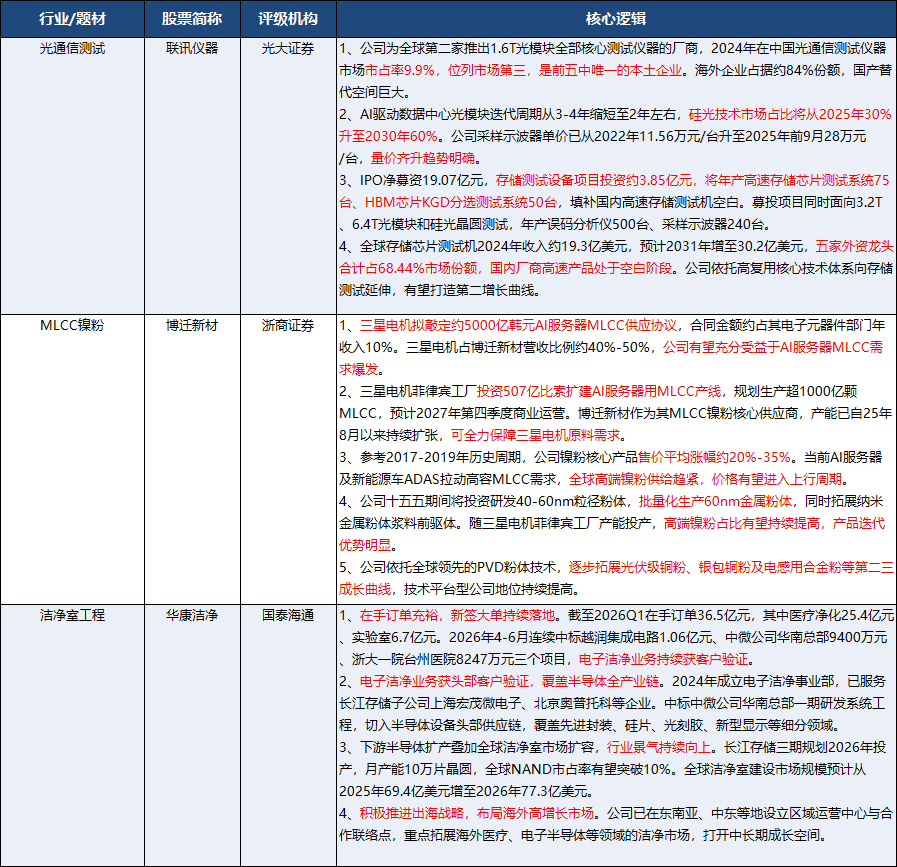Click red text 存储测试设备项目投资约3.85亿元
Viewport: 897px width, 867px height.
point(594,181)
